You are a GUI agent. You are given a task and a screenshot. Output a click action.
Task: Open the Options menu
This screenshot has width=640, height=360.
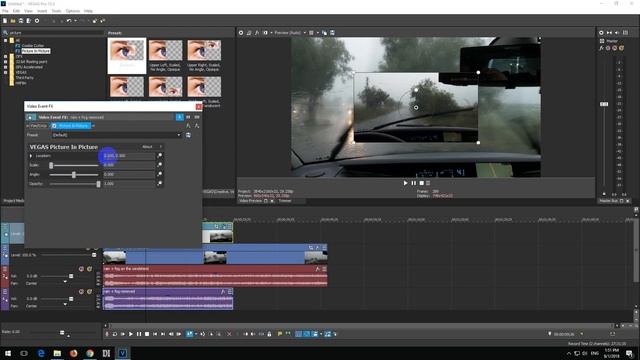click(x=73, y=11)
